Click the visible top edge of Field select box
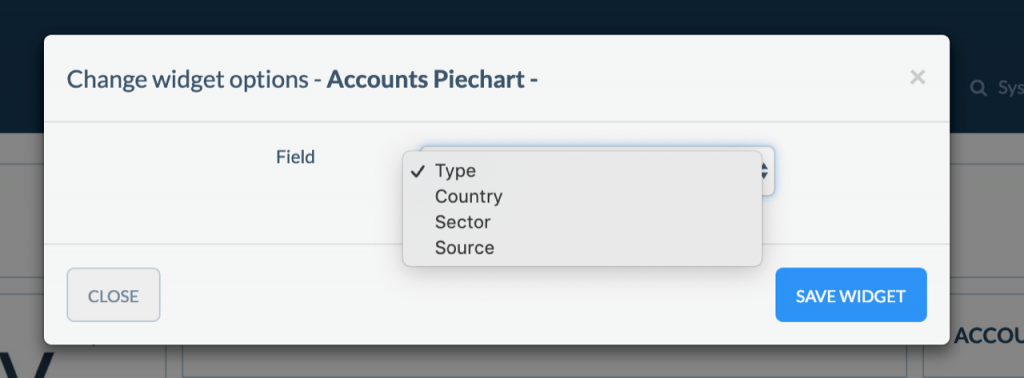 coord(598,148)
